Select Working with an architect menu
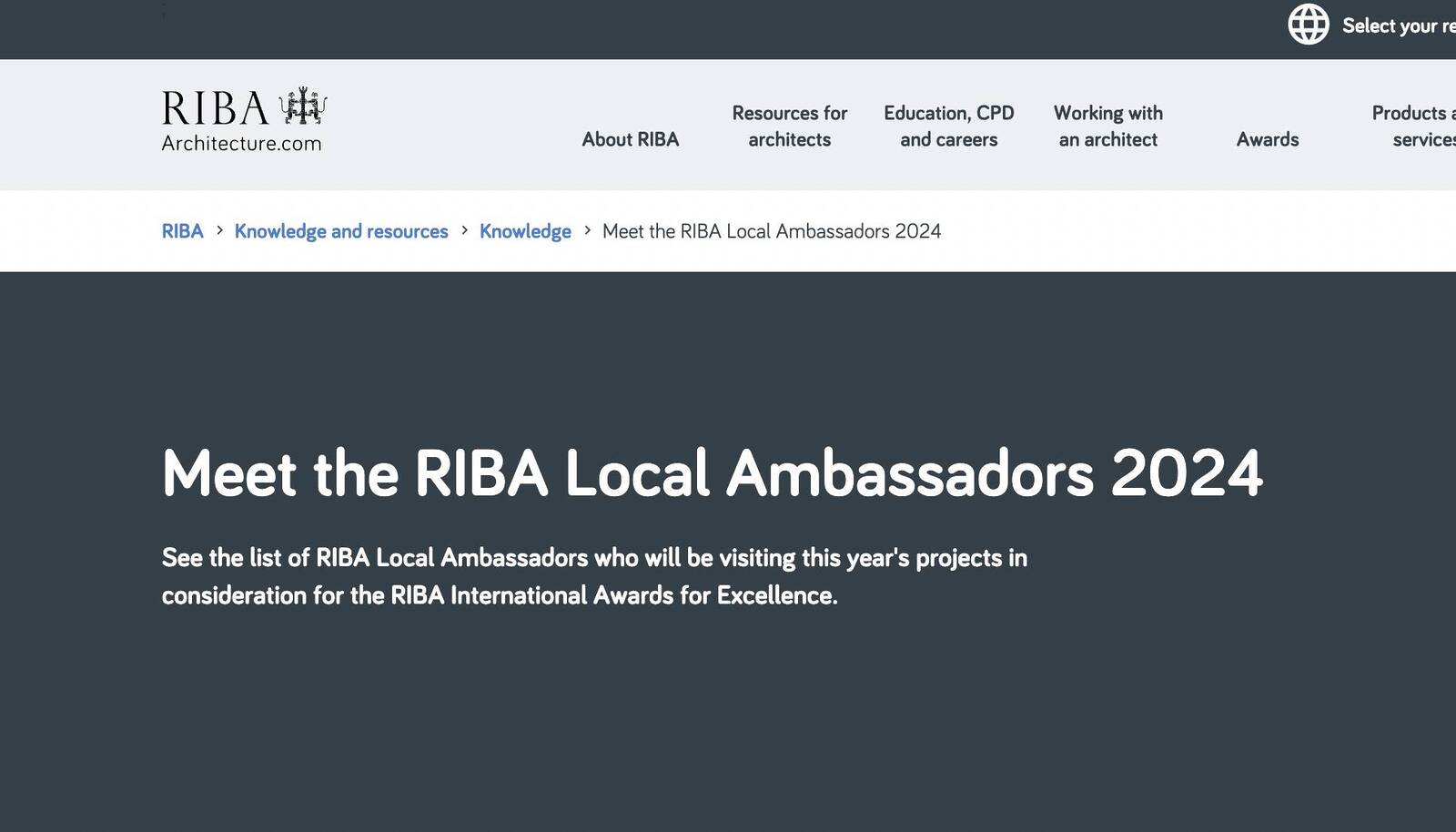Screen dimensions: 1456x832 (x=1107, y=126)
